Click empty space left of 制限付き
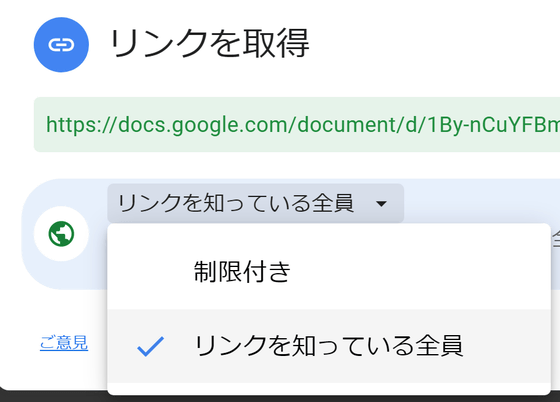Viewport: 560px width, 402px height. click(x=150, y=271)
